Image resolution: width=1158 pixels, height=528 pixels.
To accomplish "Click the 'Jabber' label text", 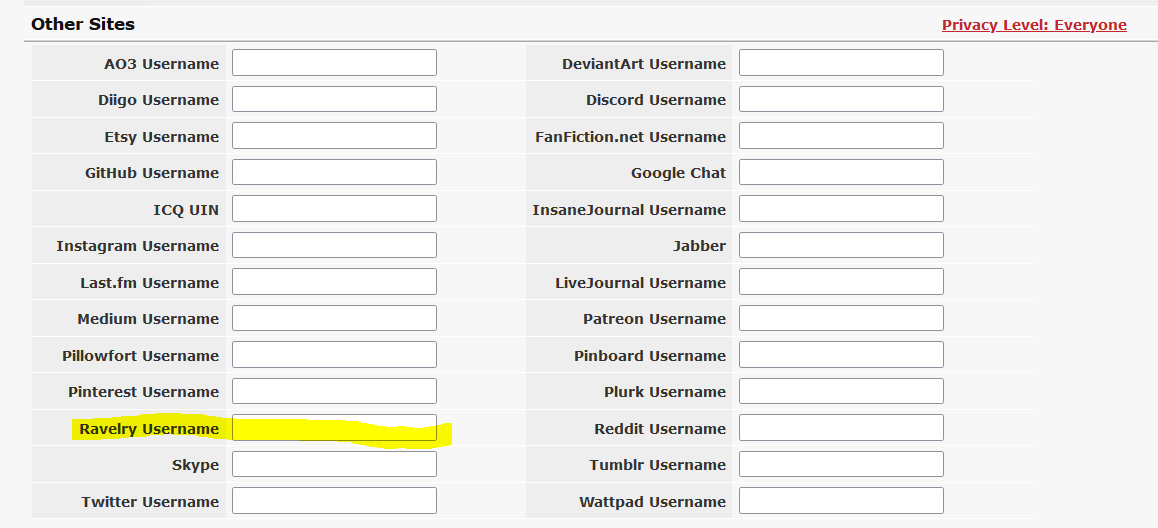I will click(699, 246).
